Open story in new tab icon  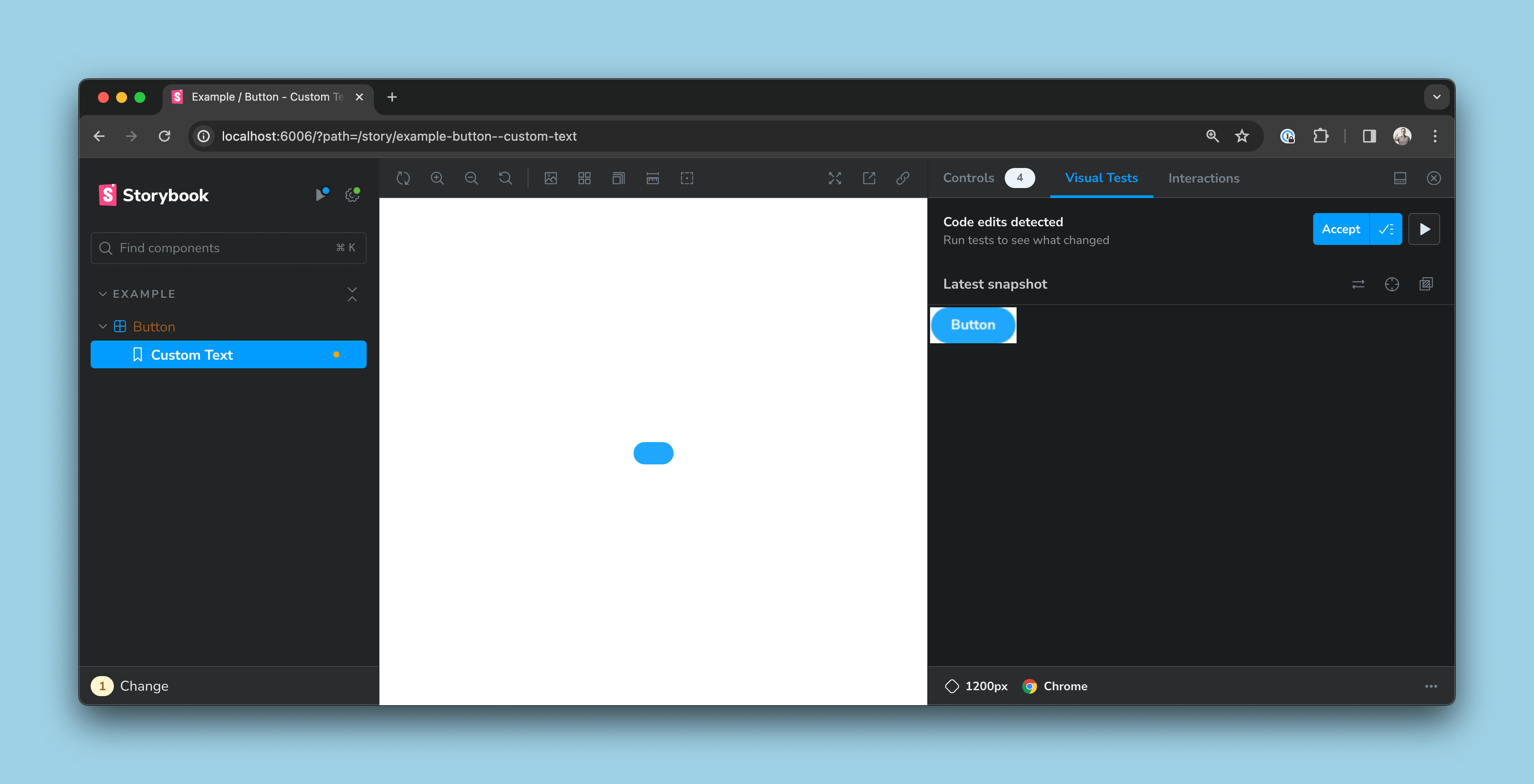click(869, 178)
